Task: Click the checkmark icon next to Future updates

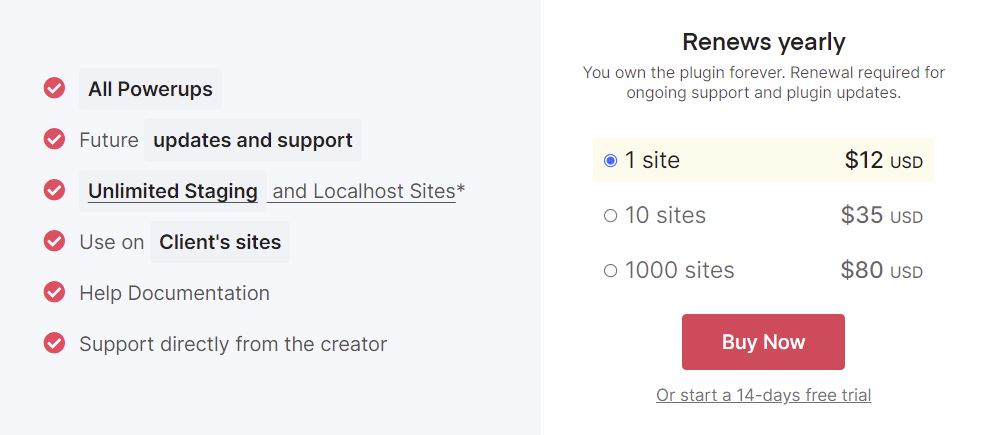Action: click(54, 138)
